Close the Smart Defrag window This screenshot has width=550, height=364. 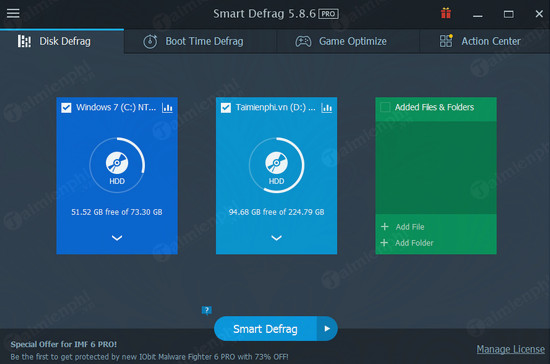click(539, 14)
